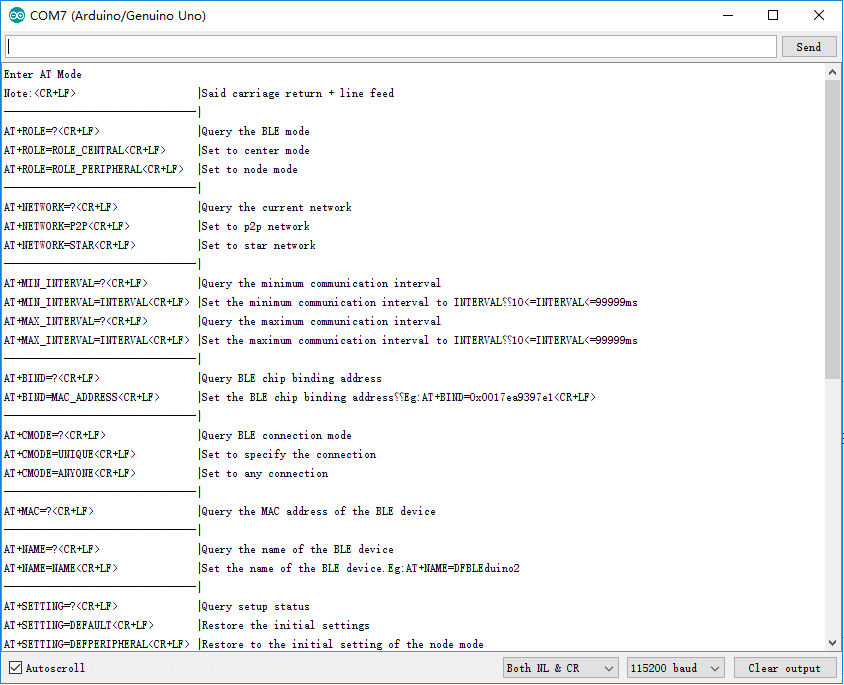Viewport: 844px width, 685px height.
Task: Click 'Set to any connection' text
Action: tap(265, 474)
